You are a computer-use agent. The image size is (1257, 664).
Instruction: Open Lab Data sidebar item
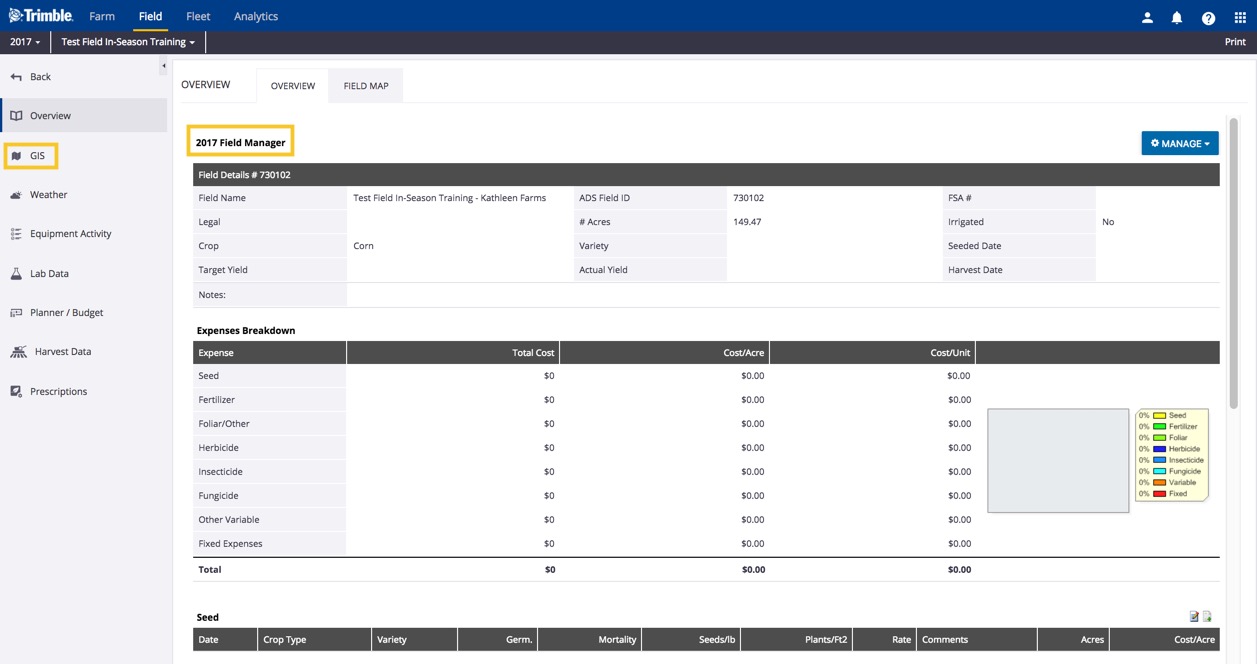coord(49,273)
